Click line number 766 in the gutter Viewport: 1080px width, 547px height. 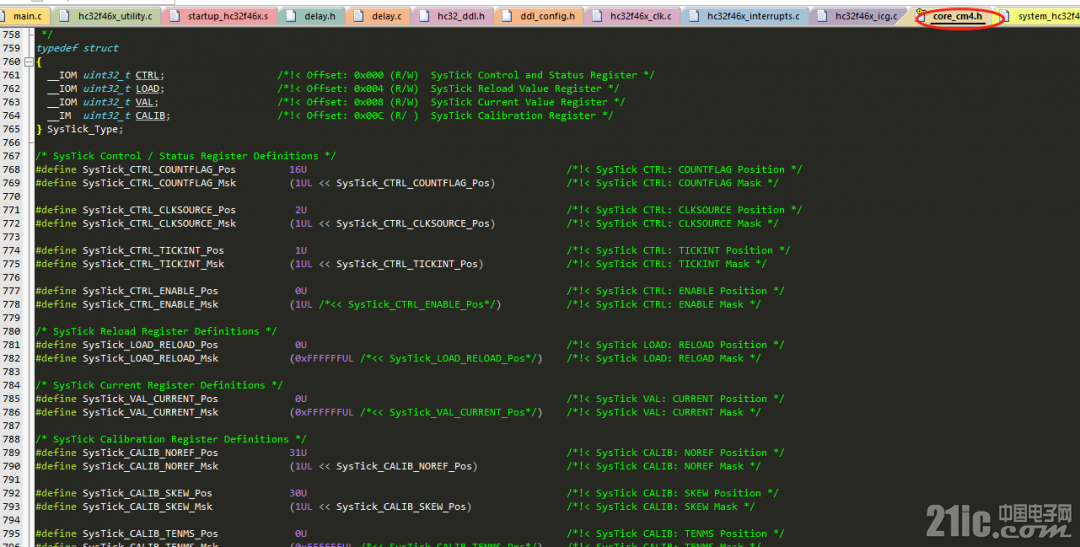coord(11,143)
